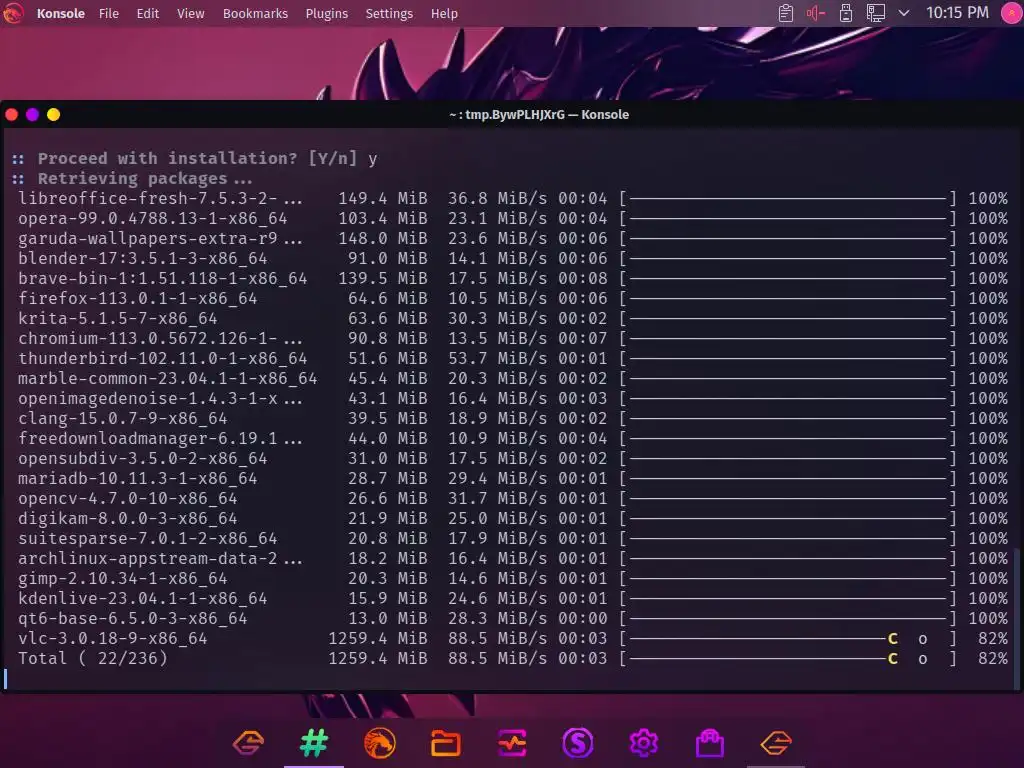Viewport: 1024px width, 768px height.
Task: Launch the orange dragon browser dock icon
Action: click(380, 743)
